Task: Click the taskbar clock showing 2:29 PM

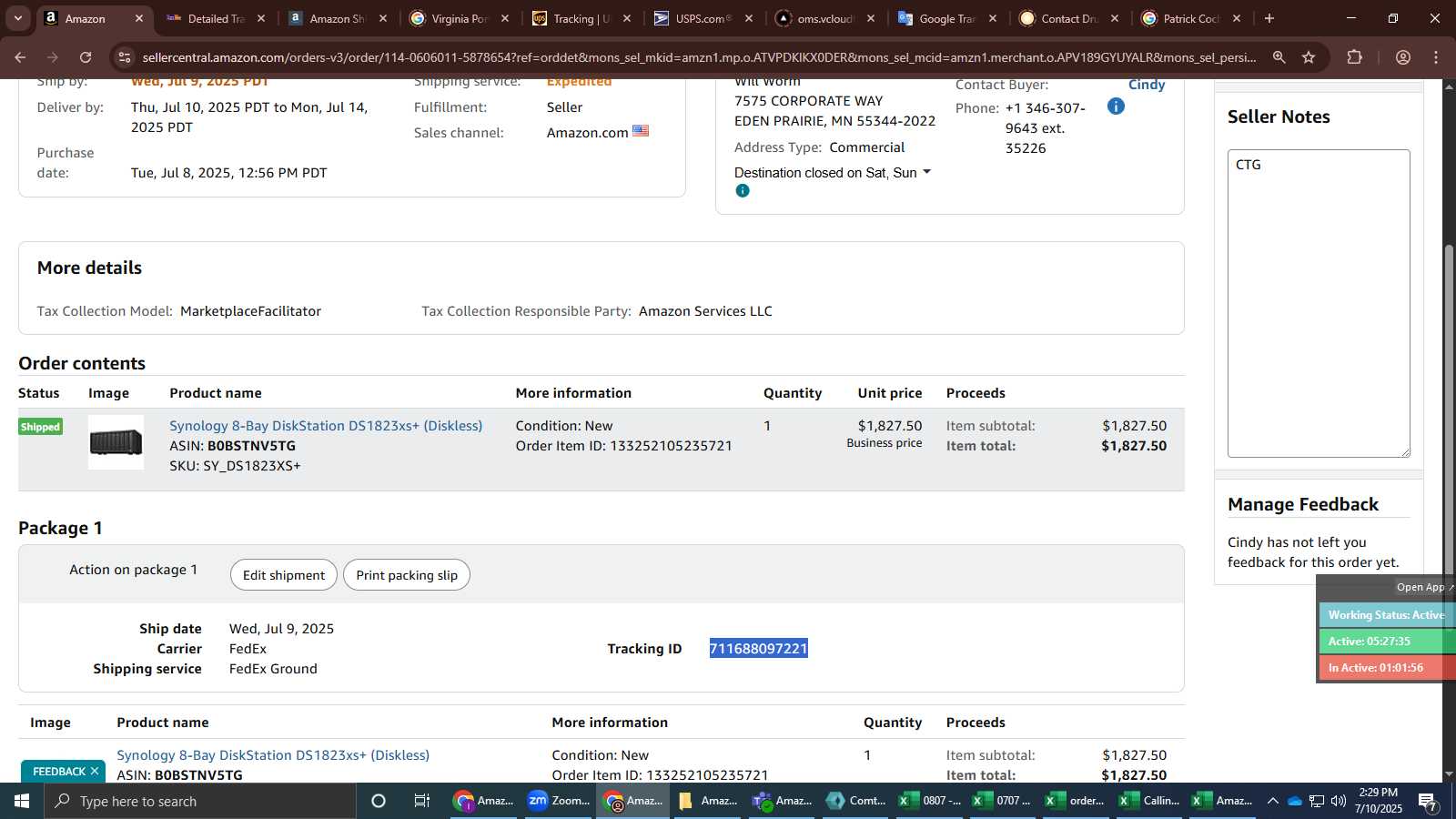Action: pyautogui.click(x=1378, y=801)
